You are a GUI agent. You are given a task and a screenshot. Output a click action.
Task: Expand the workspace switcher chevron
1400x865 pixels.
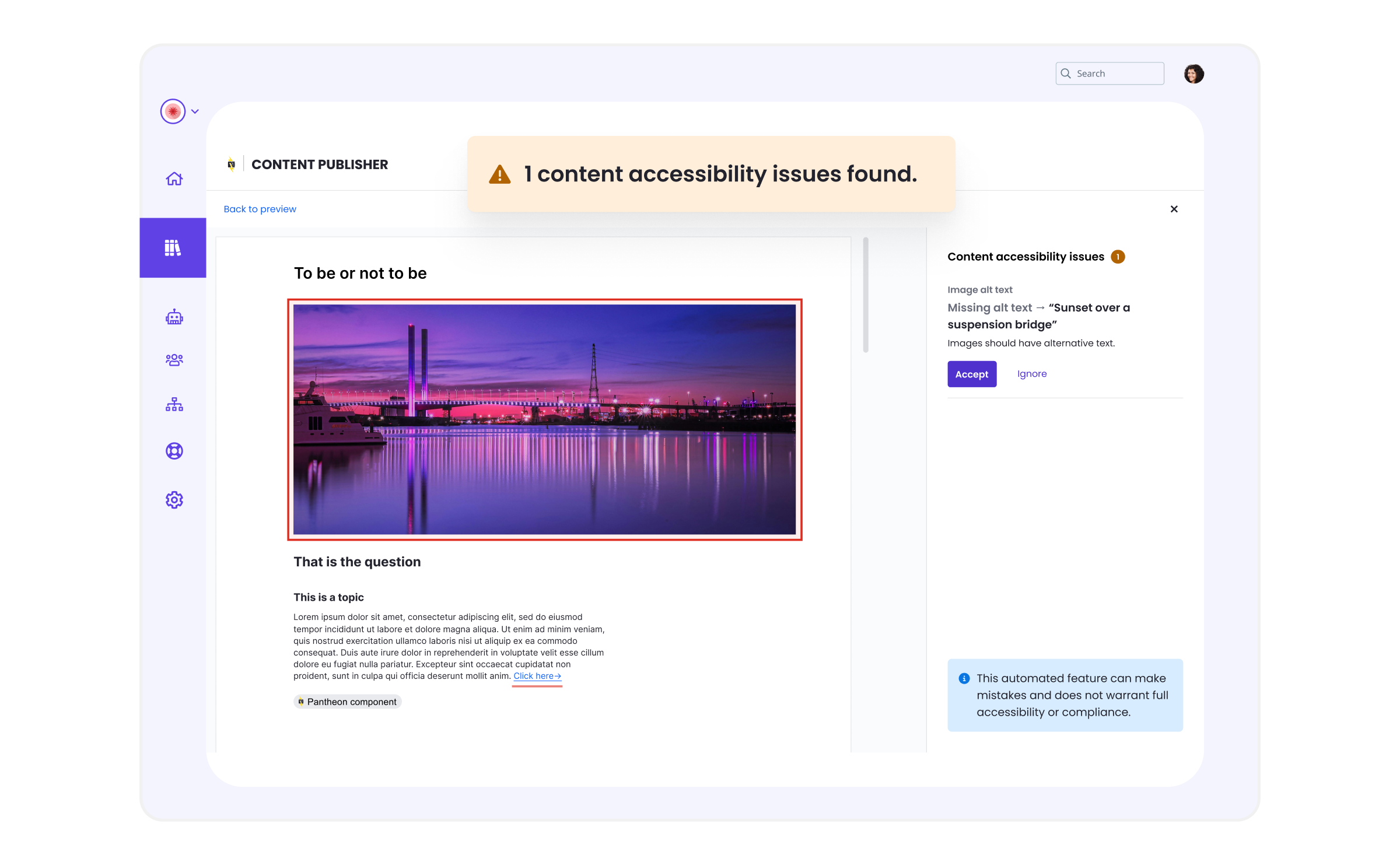[195, 111]
